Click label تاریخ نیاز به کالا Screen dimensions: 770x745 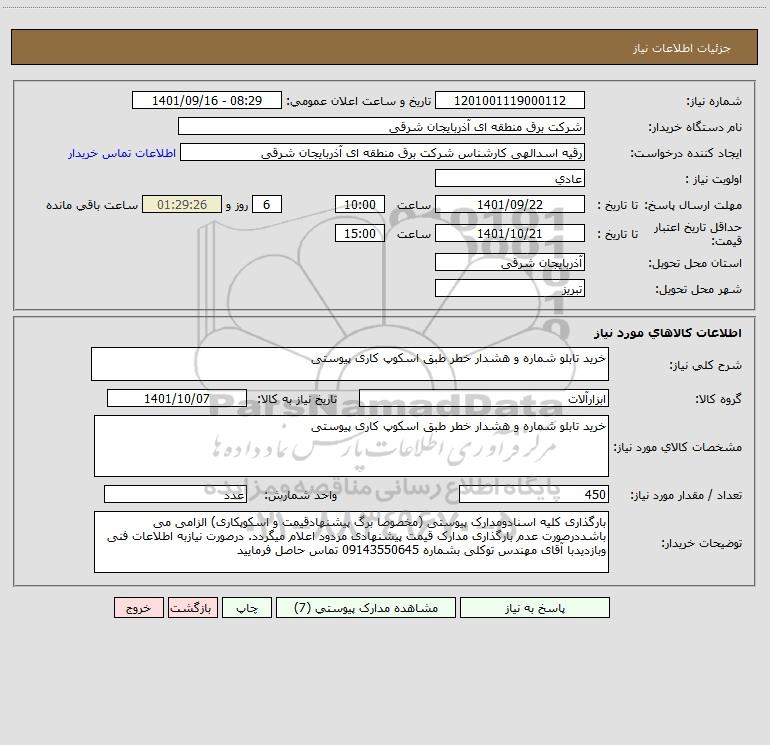tap(298, 399)
